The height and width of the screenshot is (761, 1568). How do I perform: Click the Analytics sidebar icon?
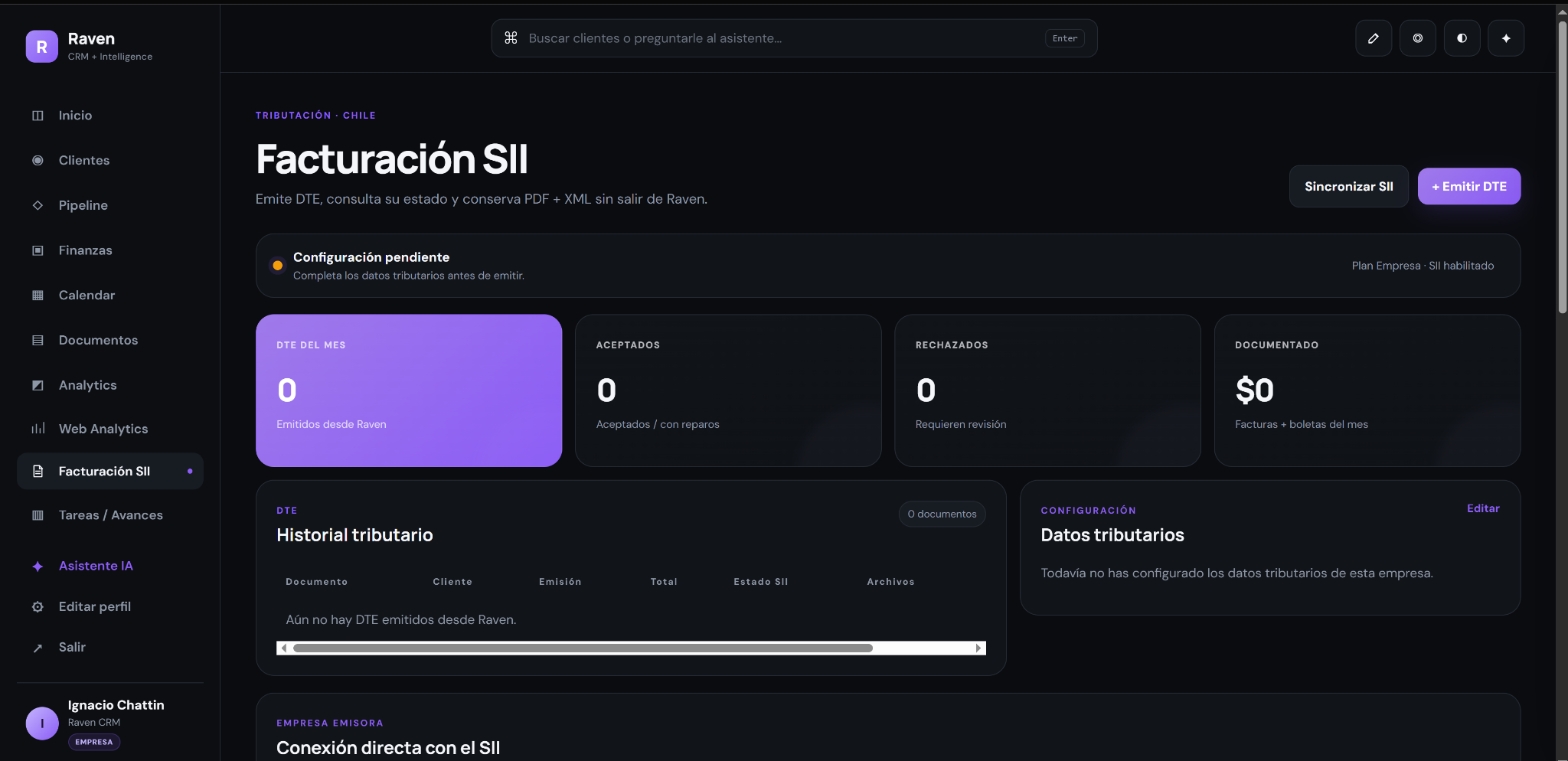[38, 385]
